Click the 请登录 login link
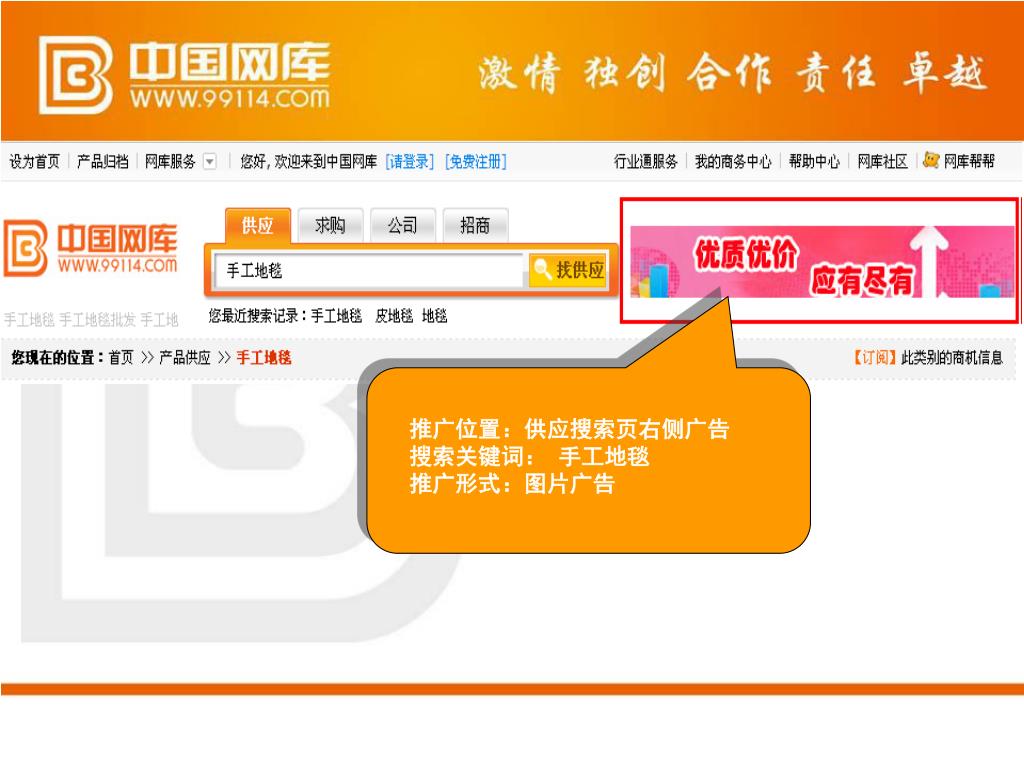The width and height of the screenshot is (1024, 768). tap(409, 161)
